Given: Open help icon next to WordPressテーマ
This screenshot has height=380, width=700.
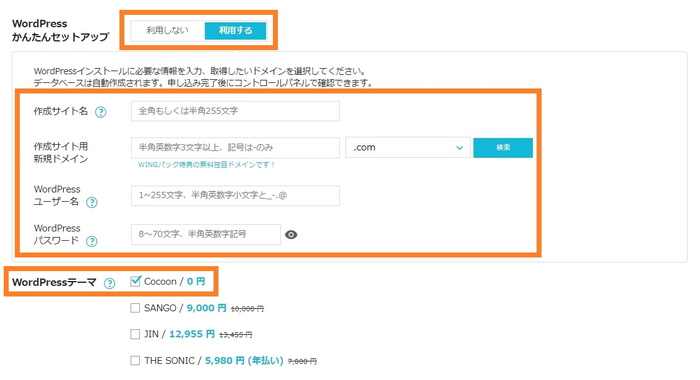Looking at the screenshot, I should (x=109, y=283).
